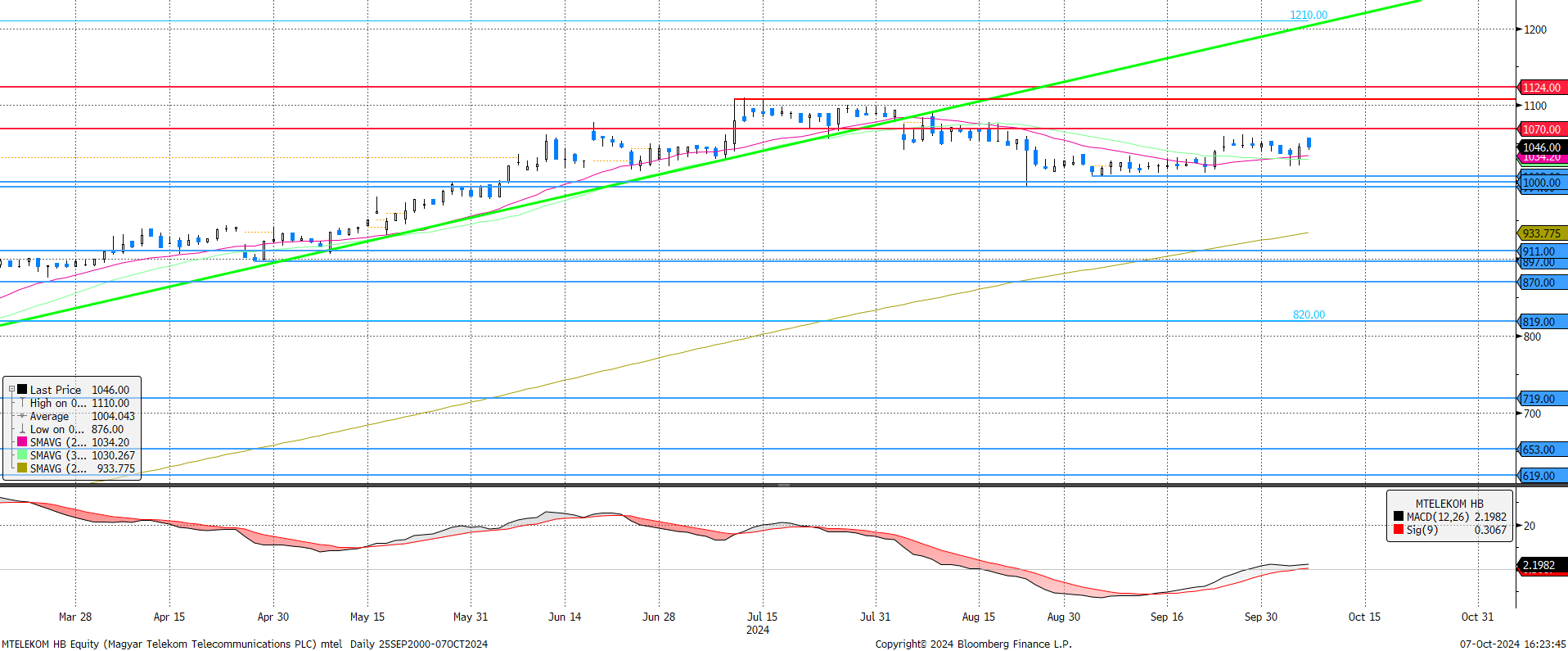This screenshot has width=1568, height=651.
Task: Click the 07-Oct-2024 16:23:45 timestamp
Action: pos(1513,644)
